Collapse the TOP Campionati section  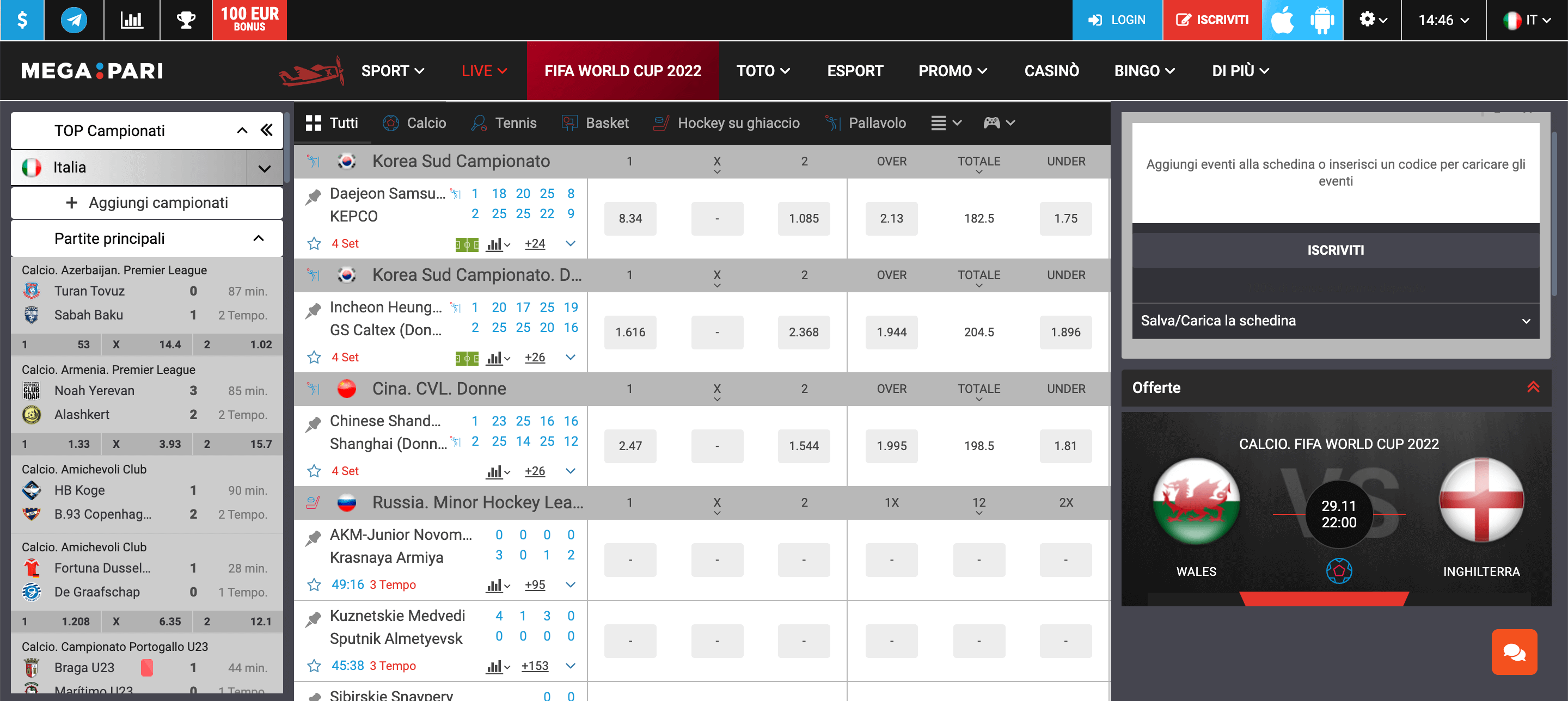242,130
